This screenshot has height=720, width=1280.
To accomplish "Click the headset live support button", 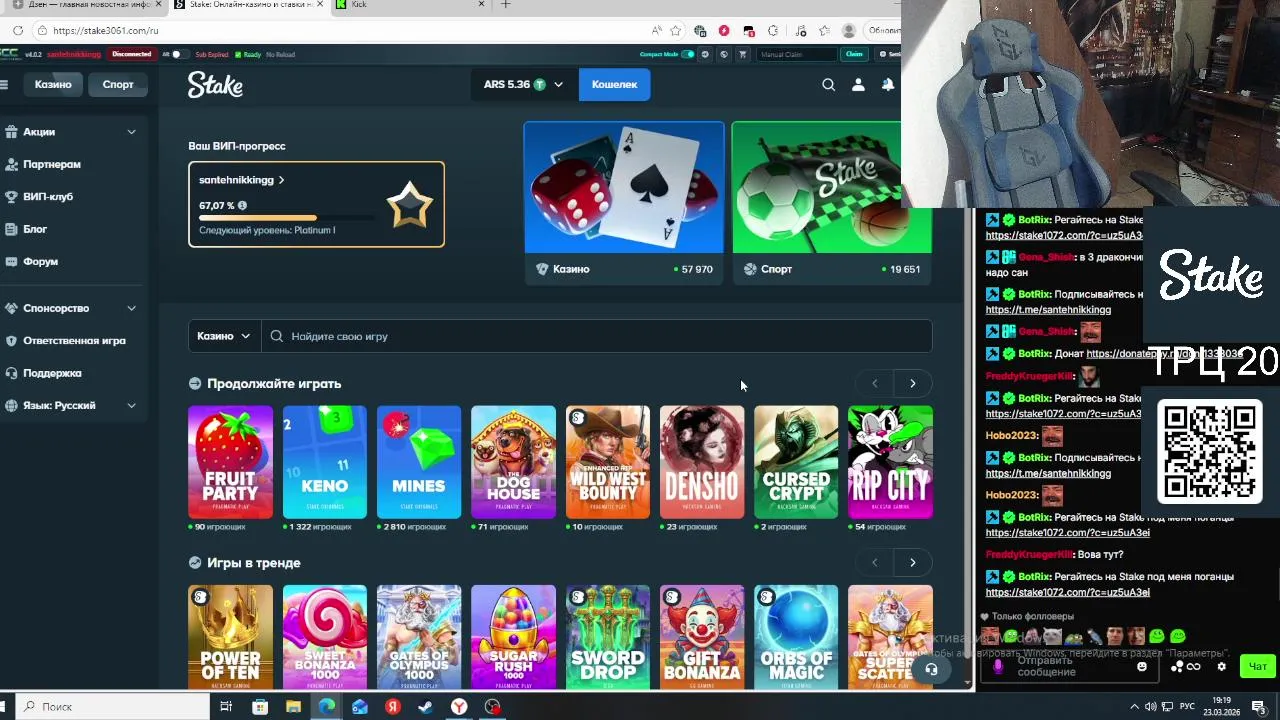I will tap(931, 669).
